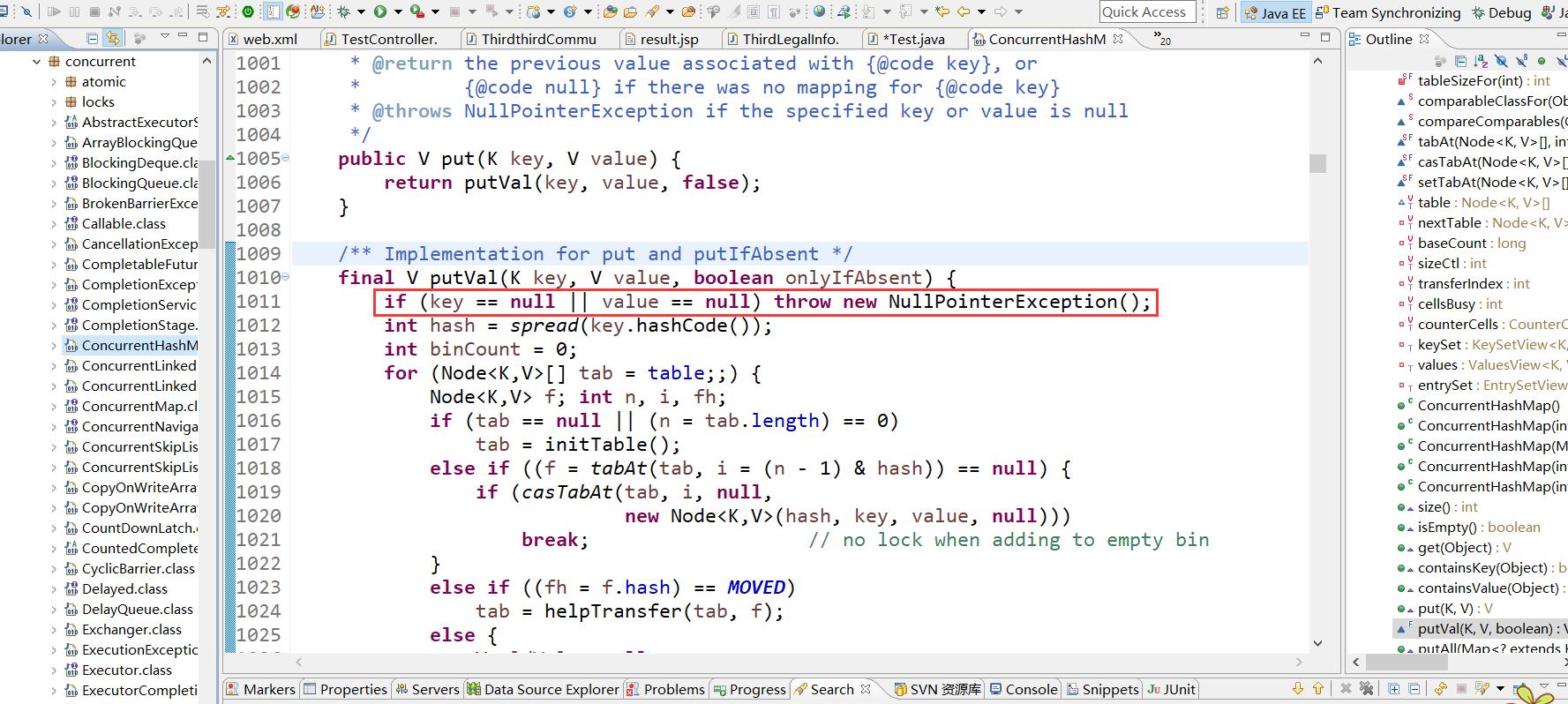This screenshot has height=704, width=1568.
Task: Open the Servers view tab
Action: pyautogui.click(x=427, y=689)
